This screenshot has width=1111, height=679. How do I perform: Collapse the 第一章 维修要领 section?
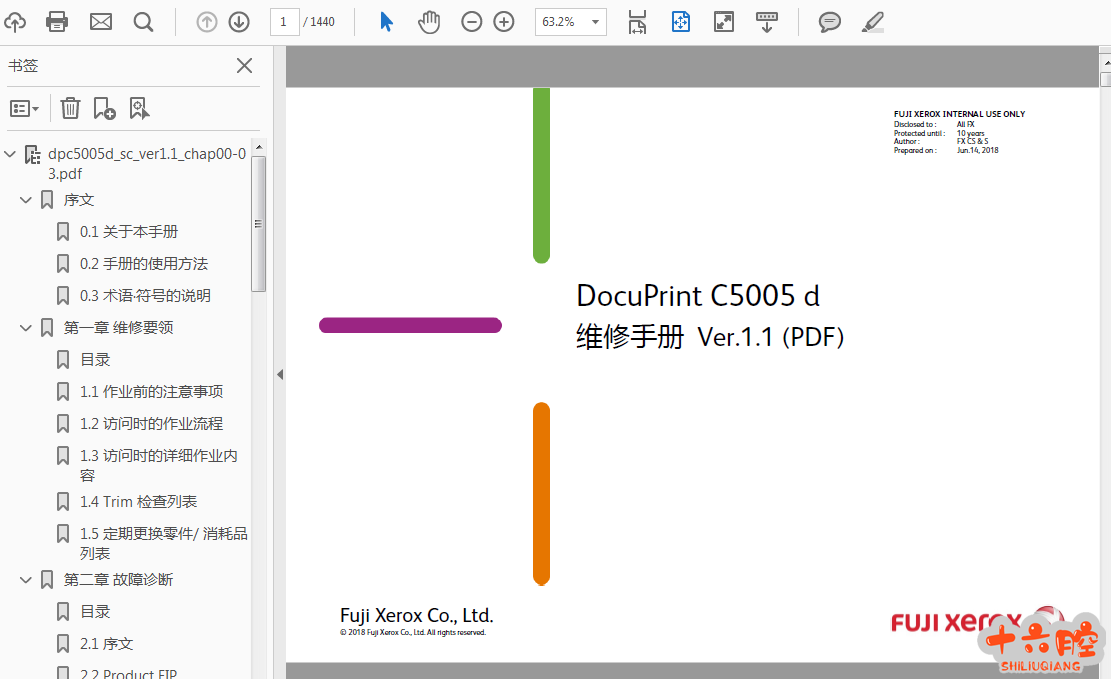(26, 327)
